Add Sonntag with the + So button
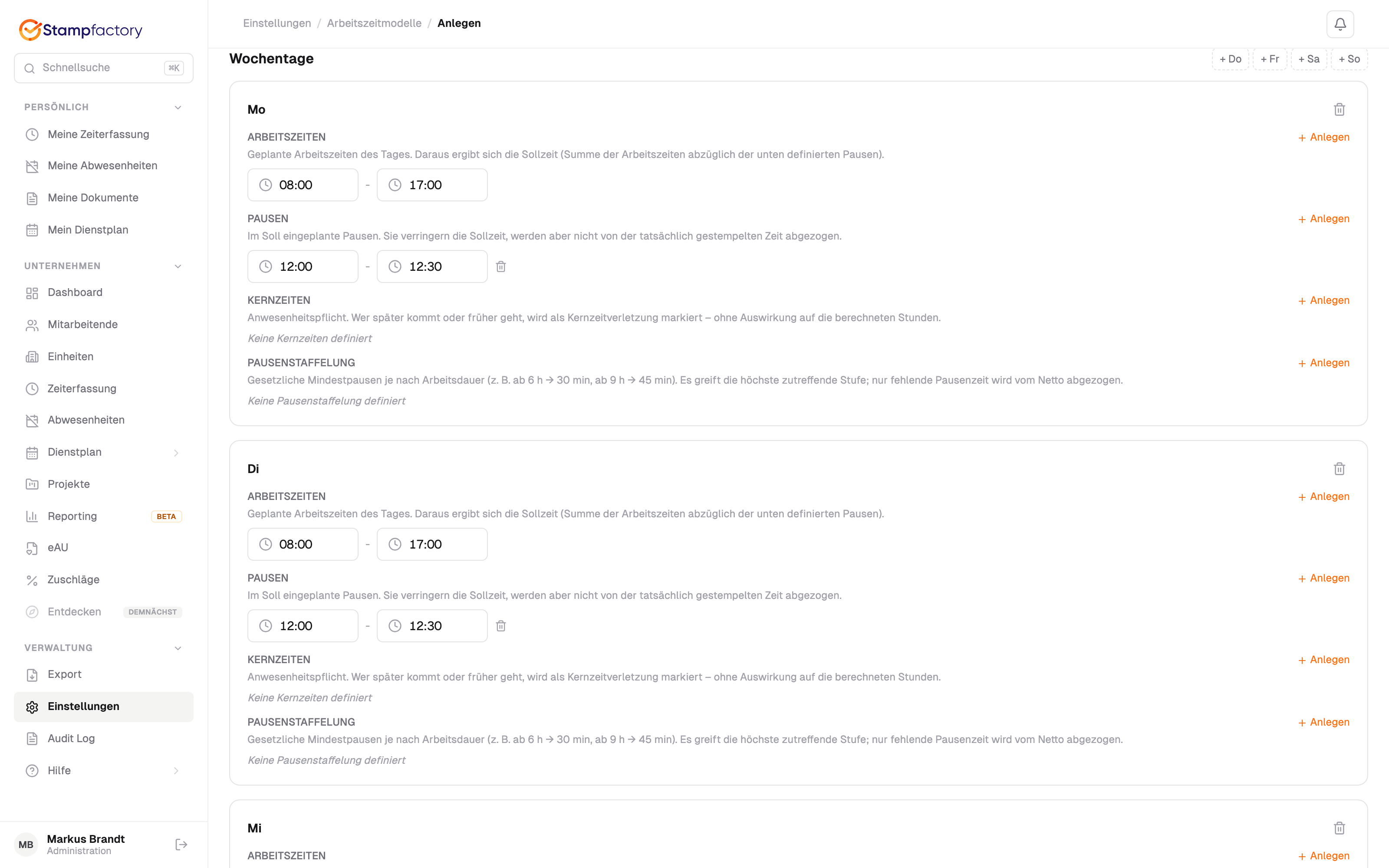The height and width of the screenshot is (868, 1389). pos(1349,59)
